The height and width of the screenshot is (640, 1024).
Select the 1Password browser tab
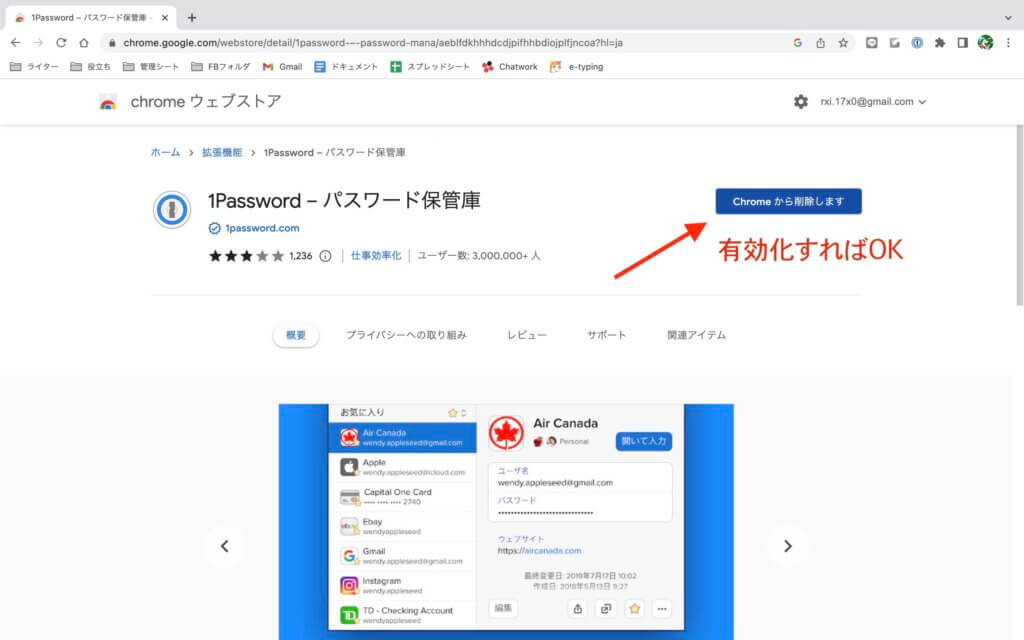[x=91, y=18]
